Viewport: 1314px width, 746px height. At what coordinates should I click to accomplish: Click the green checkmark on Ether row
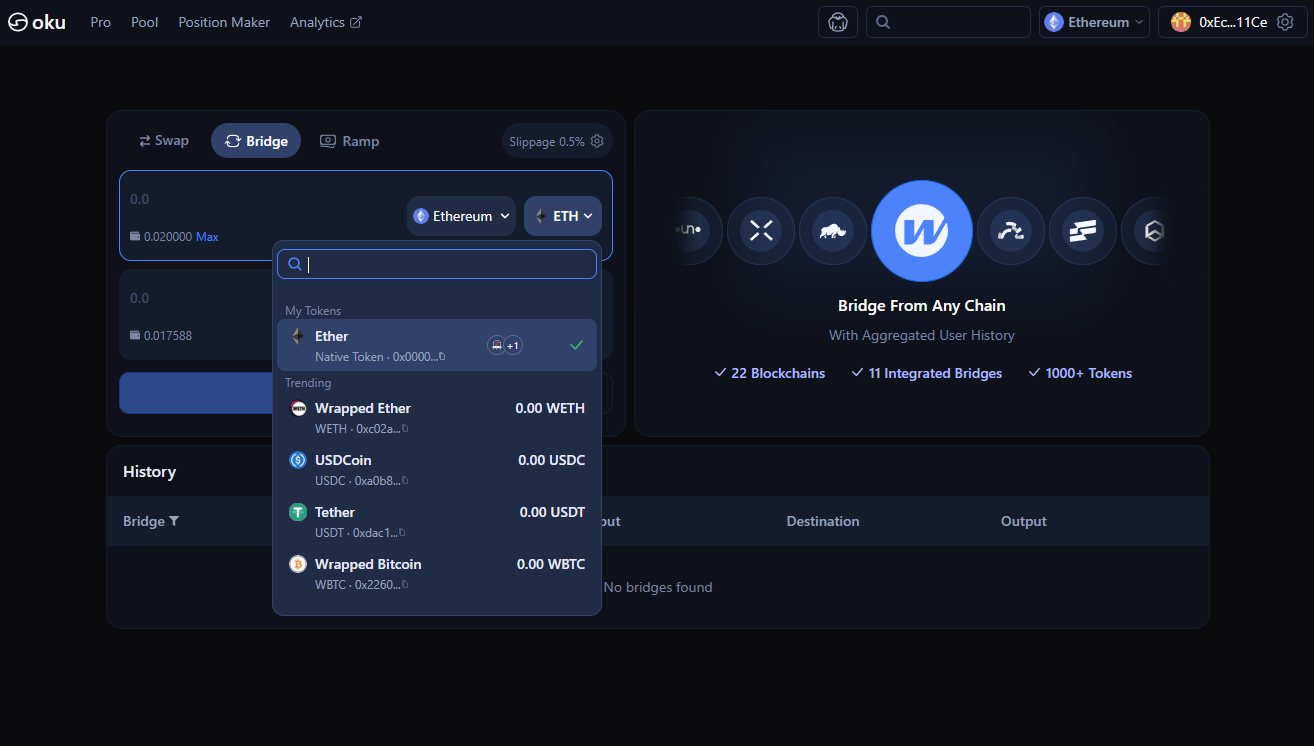tap(576, 345)
